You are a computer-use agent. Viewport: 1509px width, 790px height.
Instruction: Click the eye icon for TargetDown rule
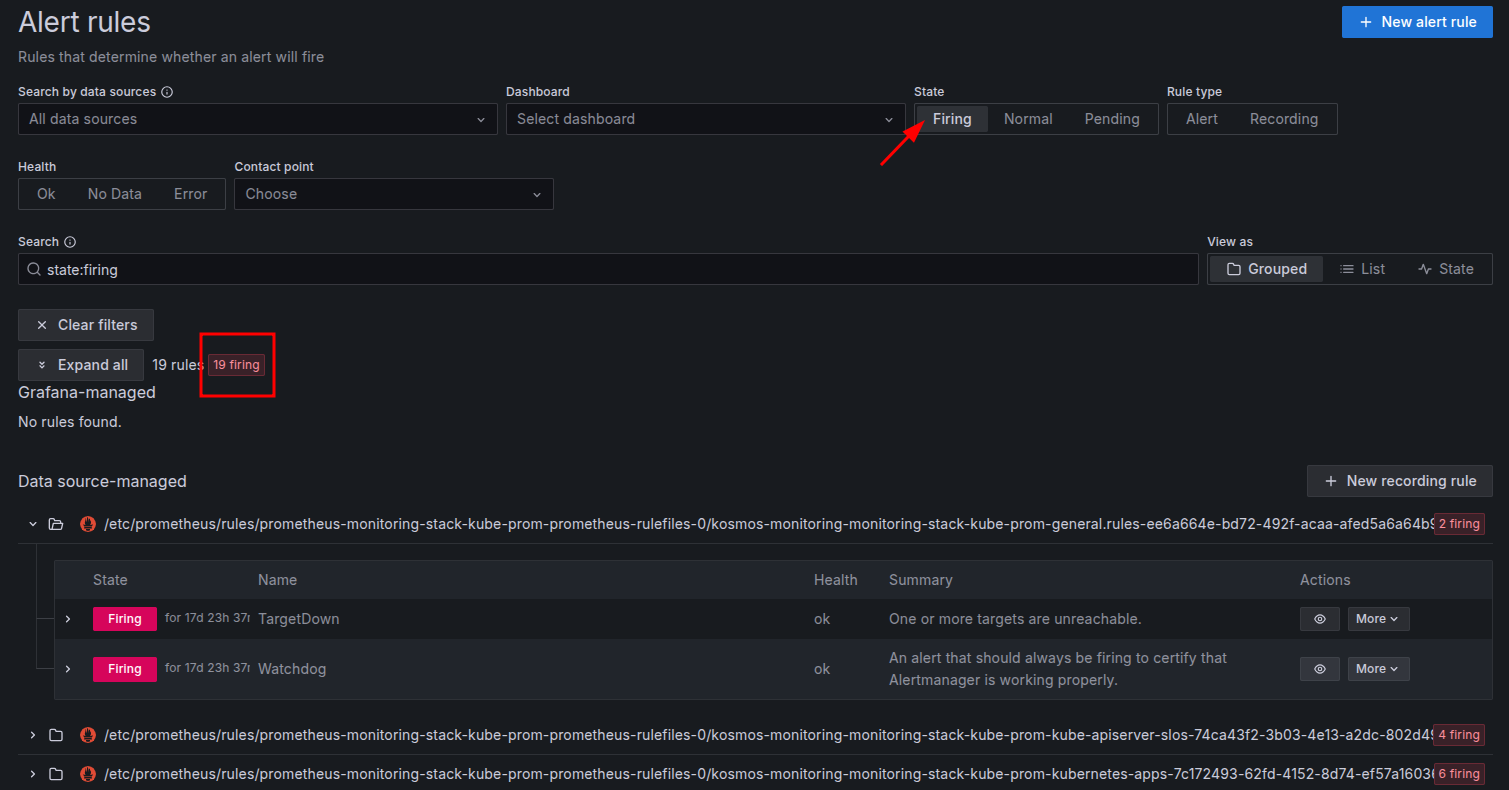point(1319,619)
